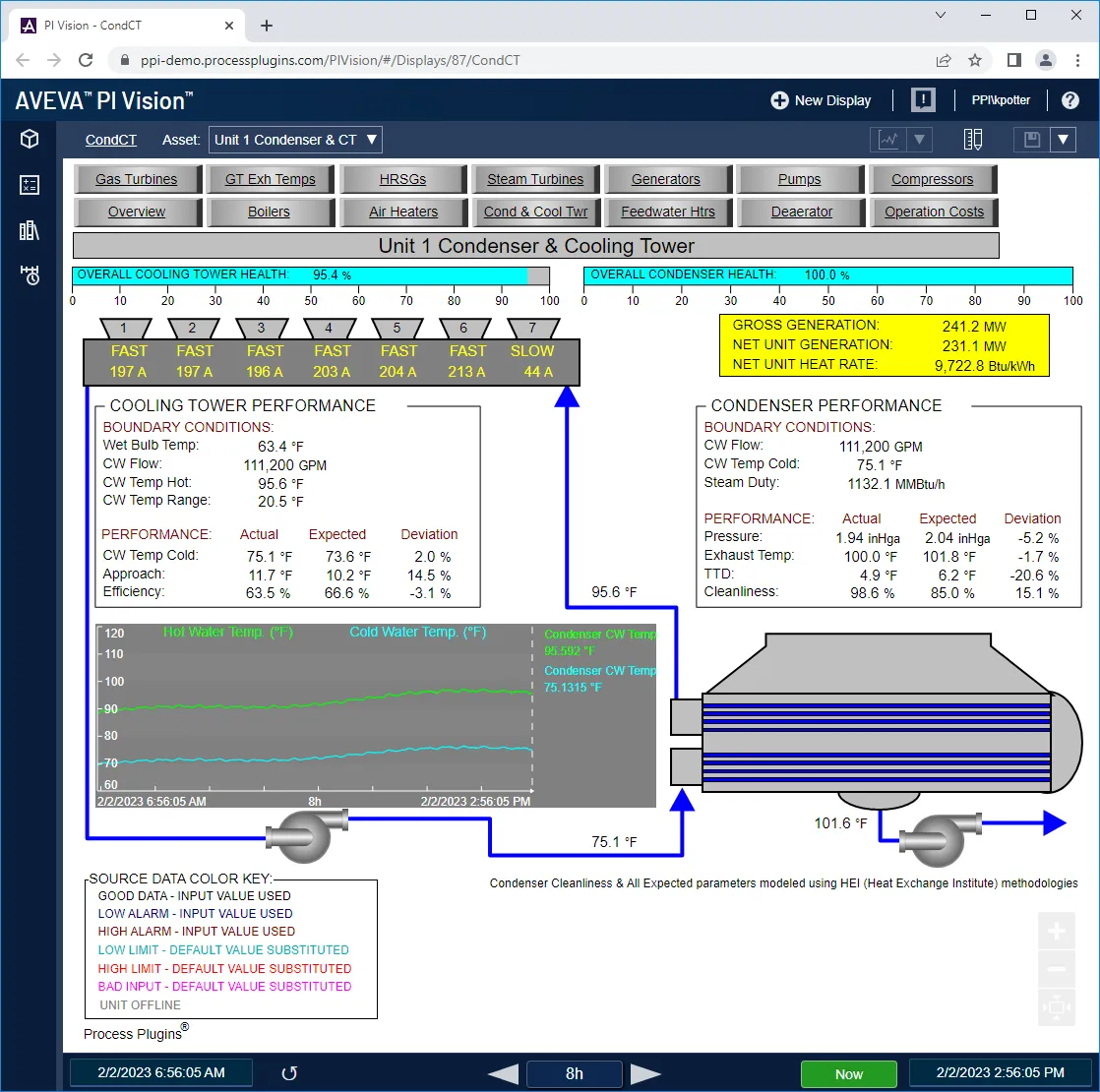Toggle the browser side panel
This screenshot has width=1100, height=1092.
point(1014,60)
